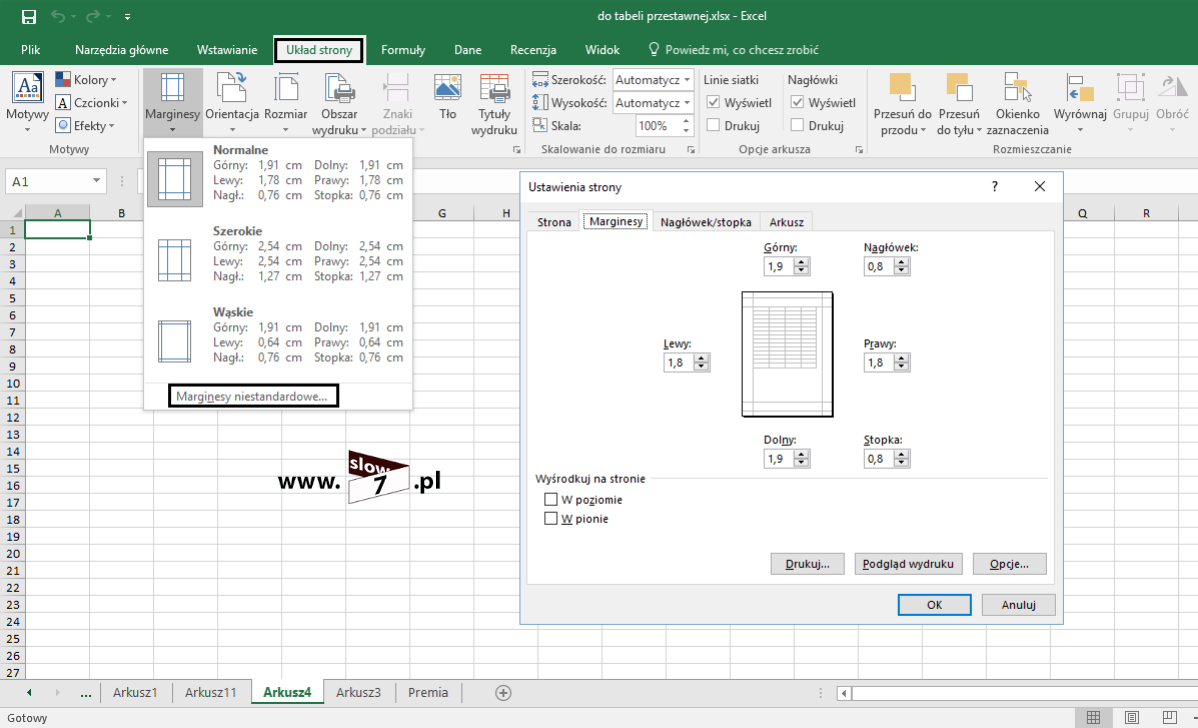Click the Prawy margin spinner arrows
This screenshot has height=728, width=1198.
coord(902,362)
